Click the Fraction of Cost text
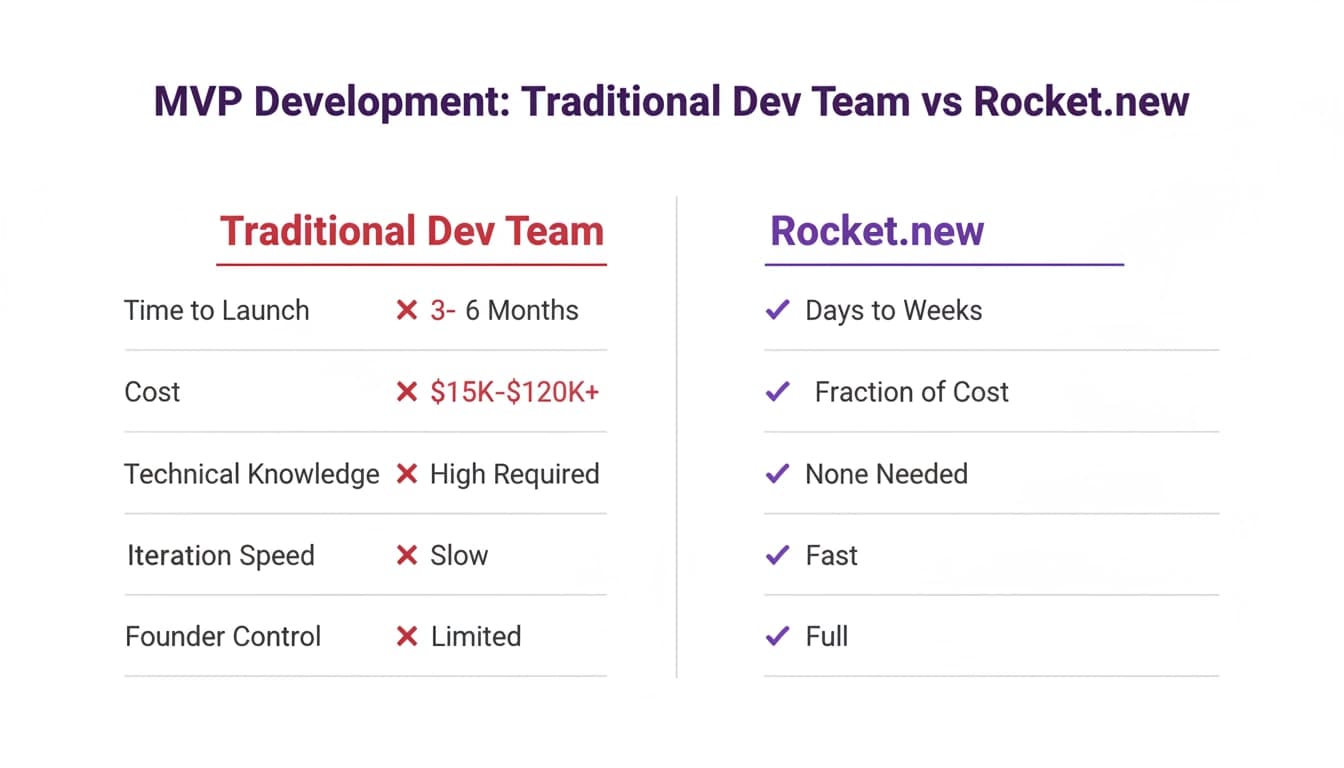This screenshot has width=1344, height=768. [912, 392]
